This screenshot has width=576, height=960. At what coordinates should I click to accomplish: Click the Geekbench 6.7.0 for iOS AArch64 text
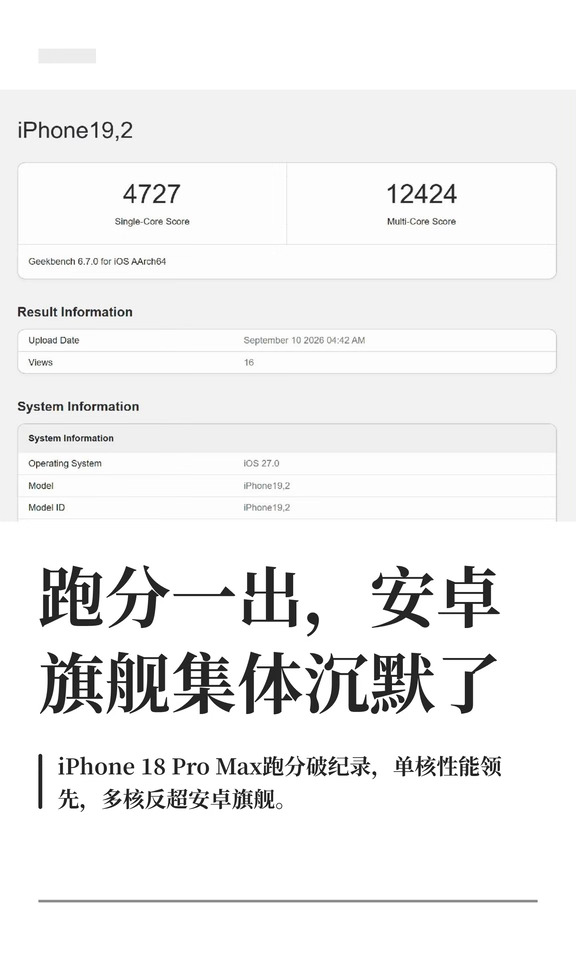pos(97,261)
